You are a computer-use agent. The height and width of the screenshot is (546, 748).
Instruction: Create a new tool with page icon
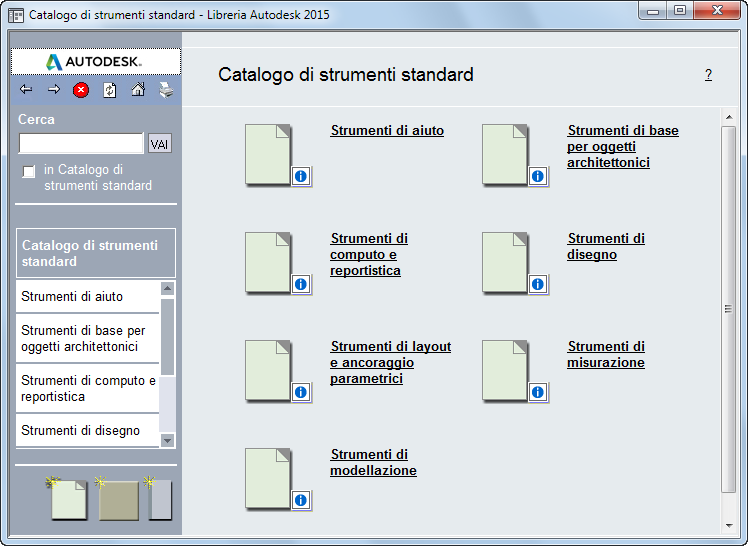click(x=67, y=498)
